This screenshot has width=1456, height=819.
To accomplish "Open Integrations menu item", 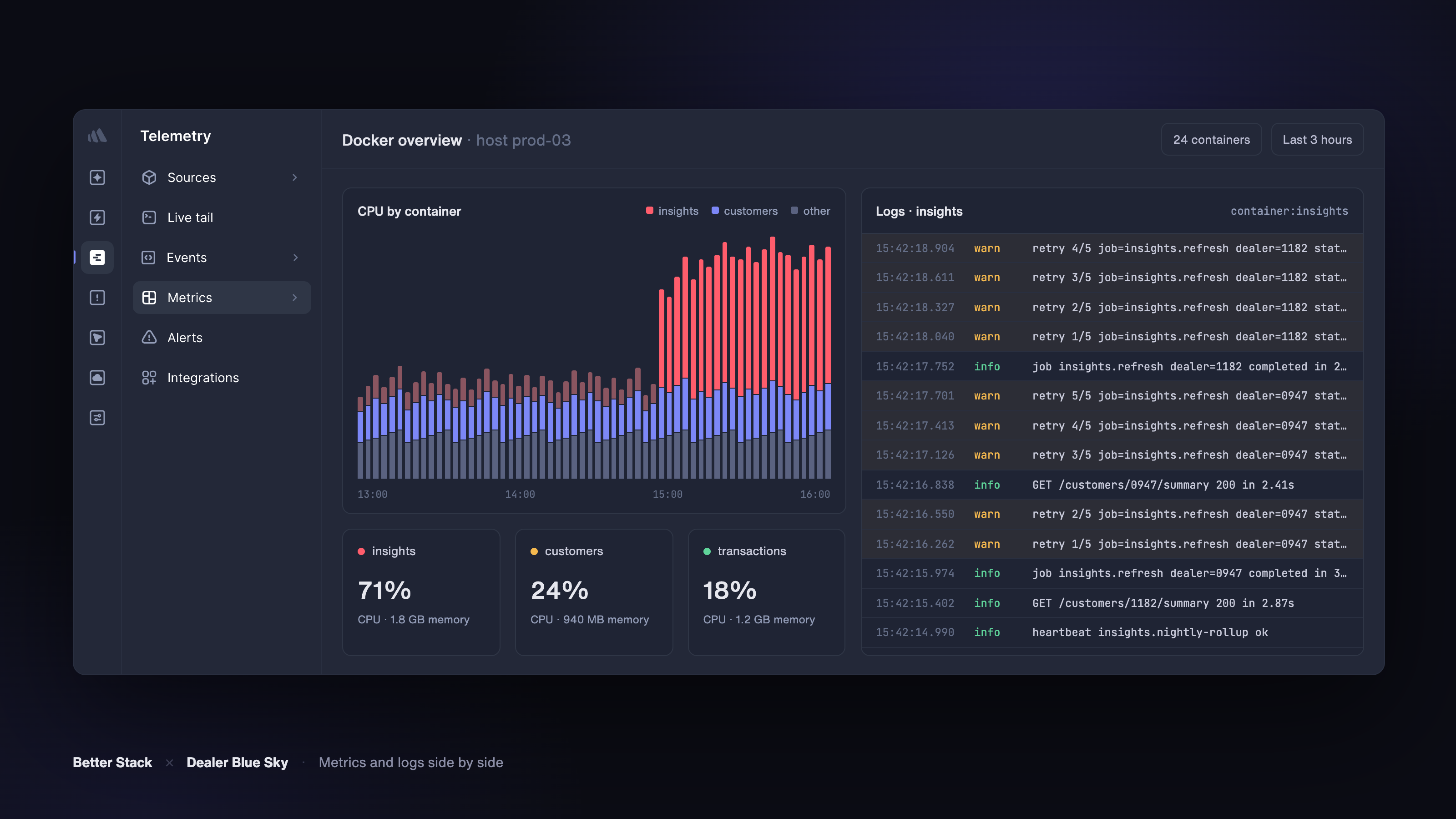I will point(222,378).
